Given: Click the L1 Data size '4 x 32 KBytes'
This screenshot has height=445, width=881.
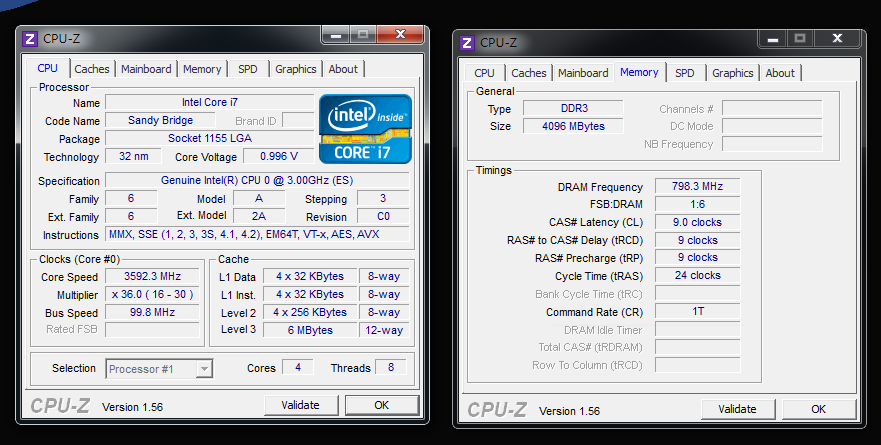Looking at the screenshot, I should pos(310,276).
